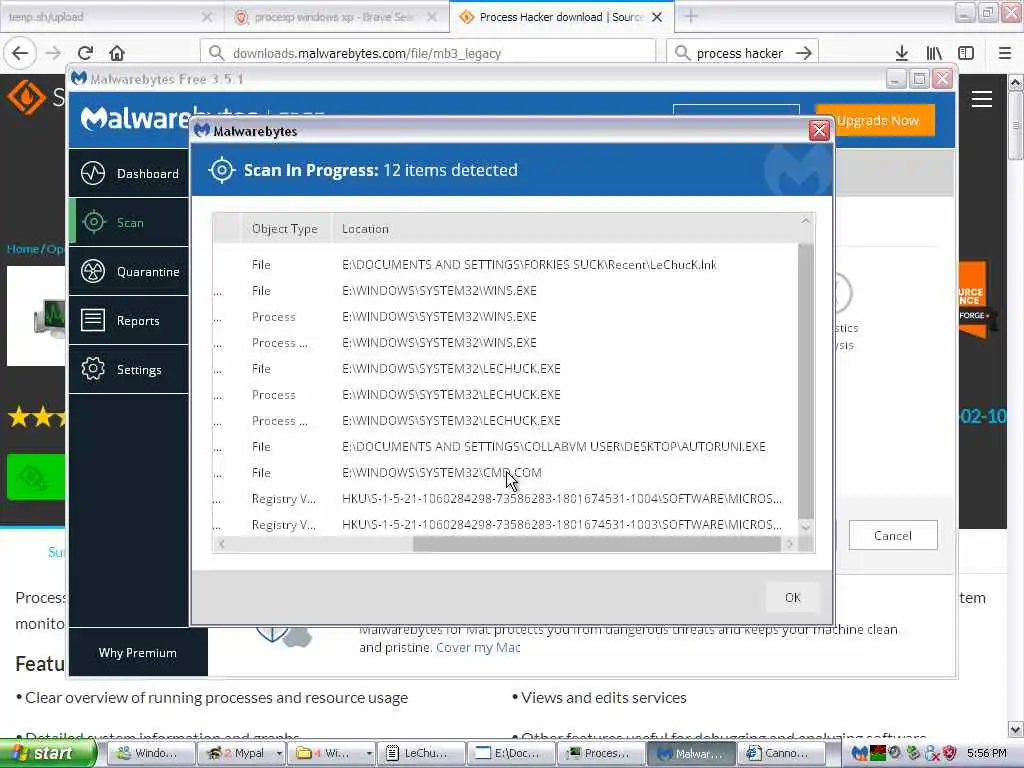Screen dimensions: 1024x768
Task: Toggle the browser sidebar icon
Action: (x=966, y=53)
